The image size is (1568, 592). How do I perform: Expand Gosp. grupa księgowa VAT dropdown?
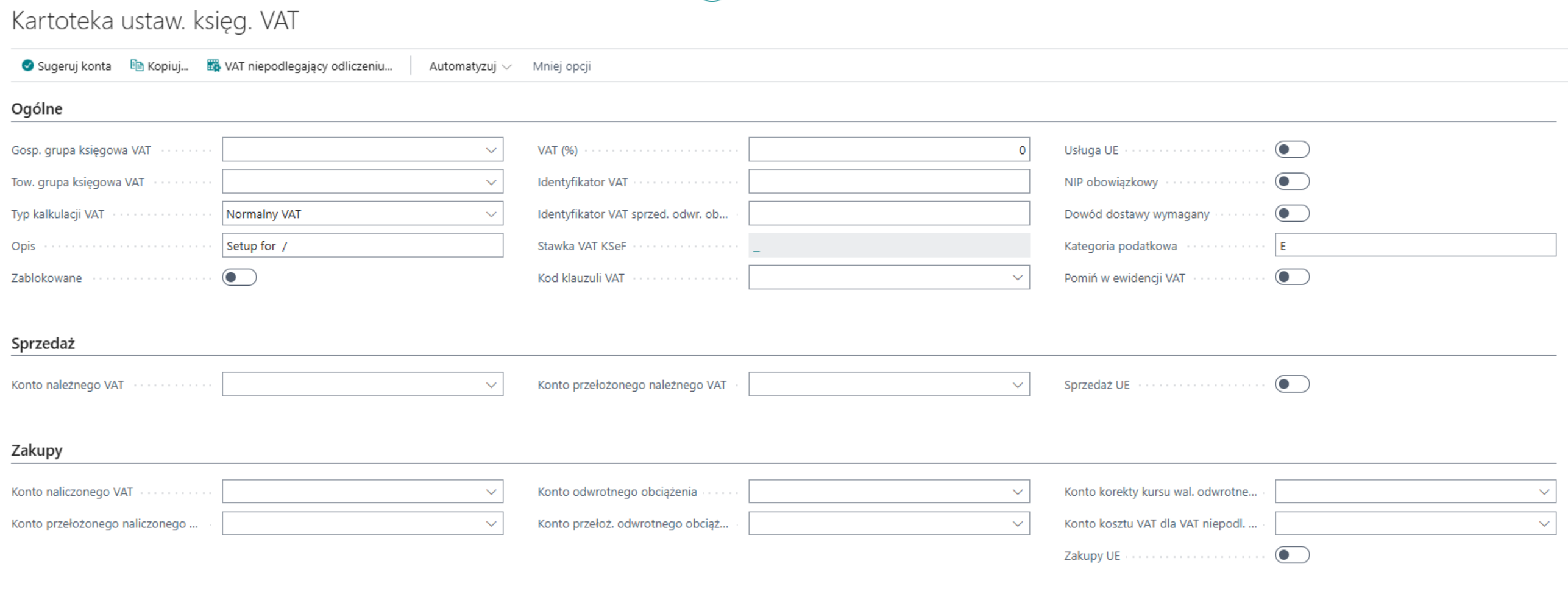(x=491, y=150)
